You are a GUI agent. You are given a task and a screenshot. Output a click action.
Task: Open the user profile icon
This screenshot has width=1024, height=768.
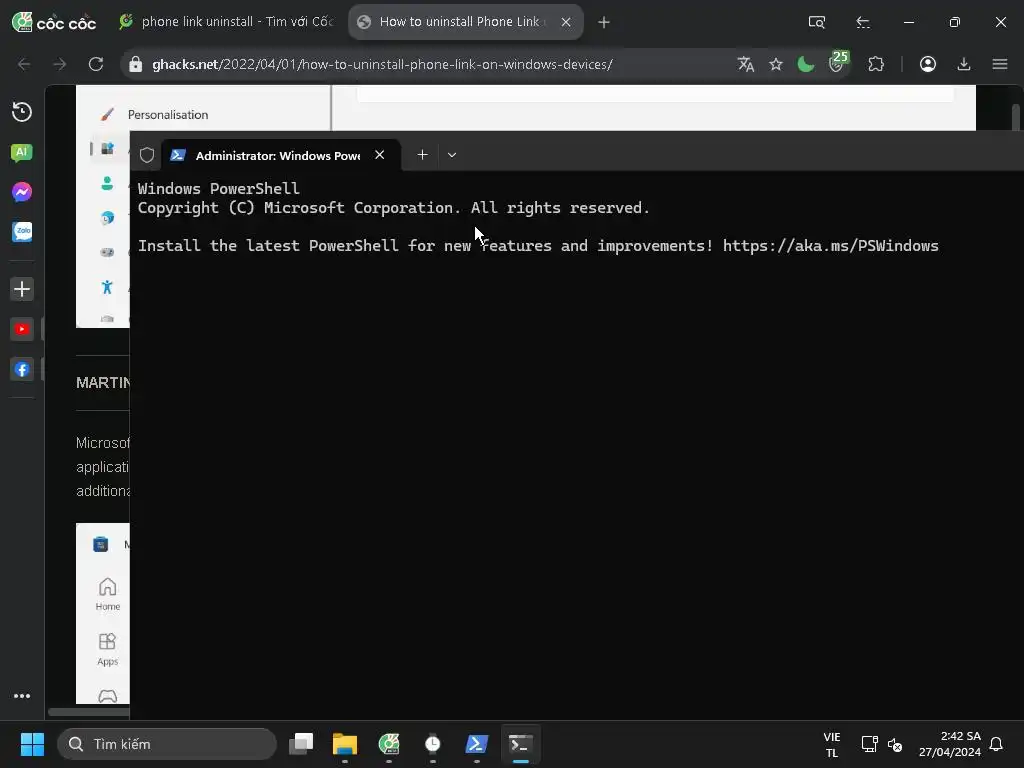pyautogui.click(x=928, y=64)
